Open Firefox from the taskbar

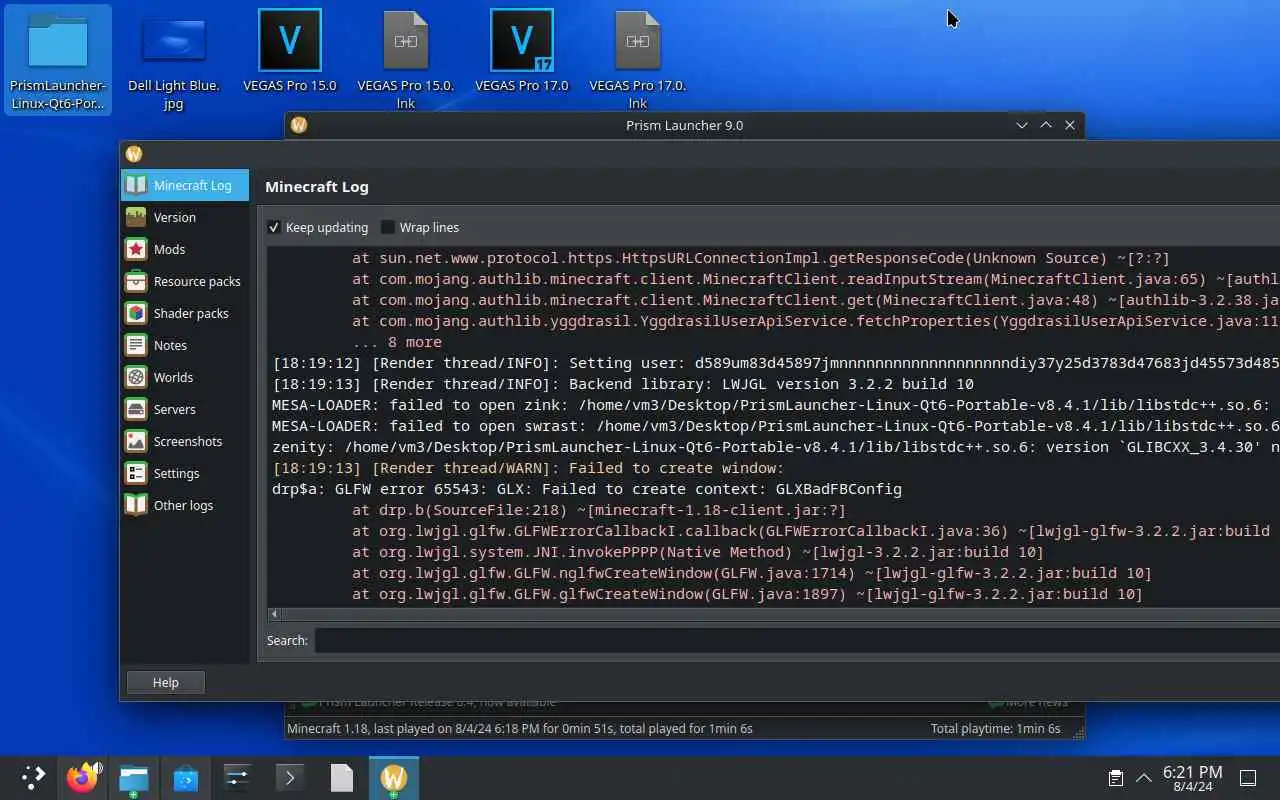pyautogui.click(x=83, y=777)
